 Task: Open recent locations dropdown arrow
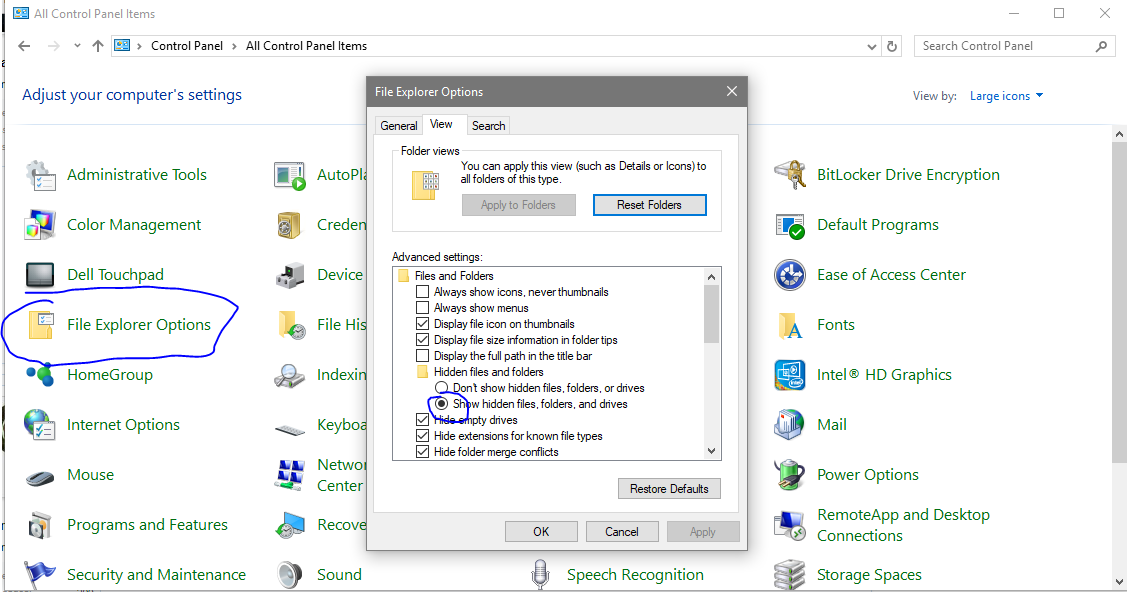tap(77, 46)
